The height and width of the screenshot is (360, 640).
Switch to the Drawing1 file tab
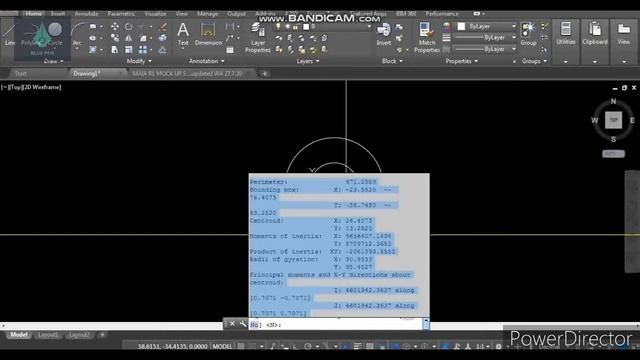[x=87, y=73]
